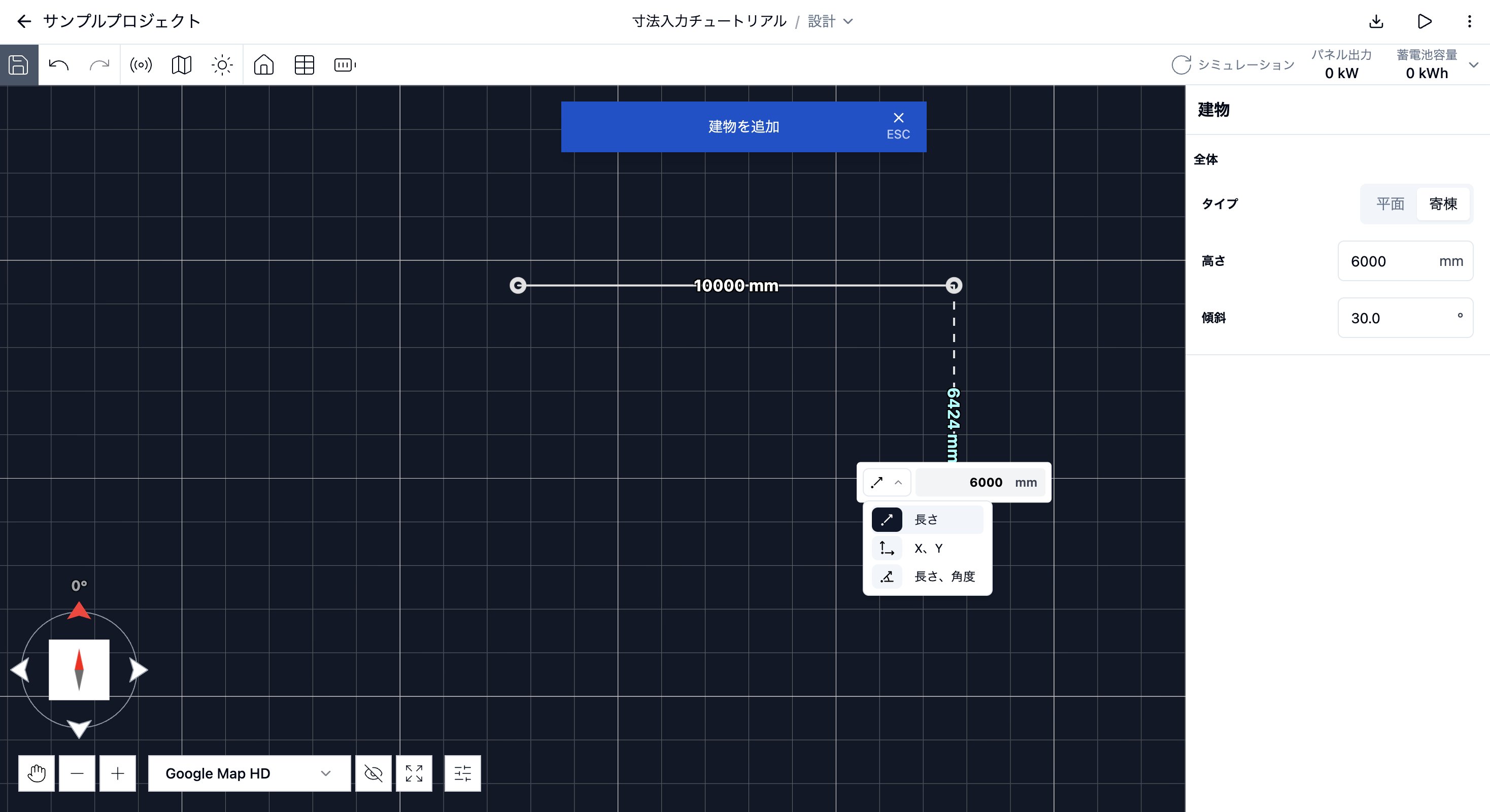
Task: Expand the panel output summary chevron
Action: click(1474, 65)
